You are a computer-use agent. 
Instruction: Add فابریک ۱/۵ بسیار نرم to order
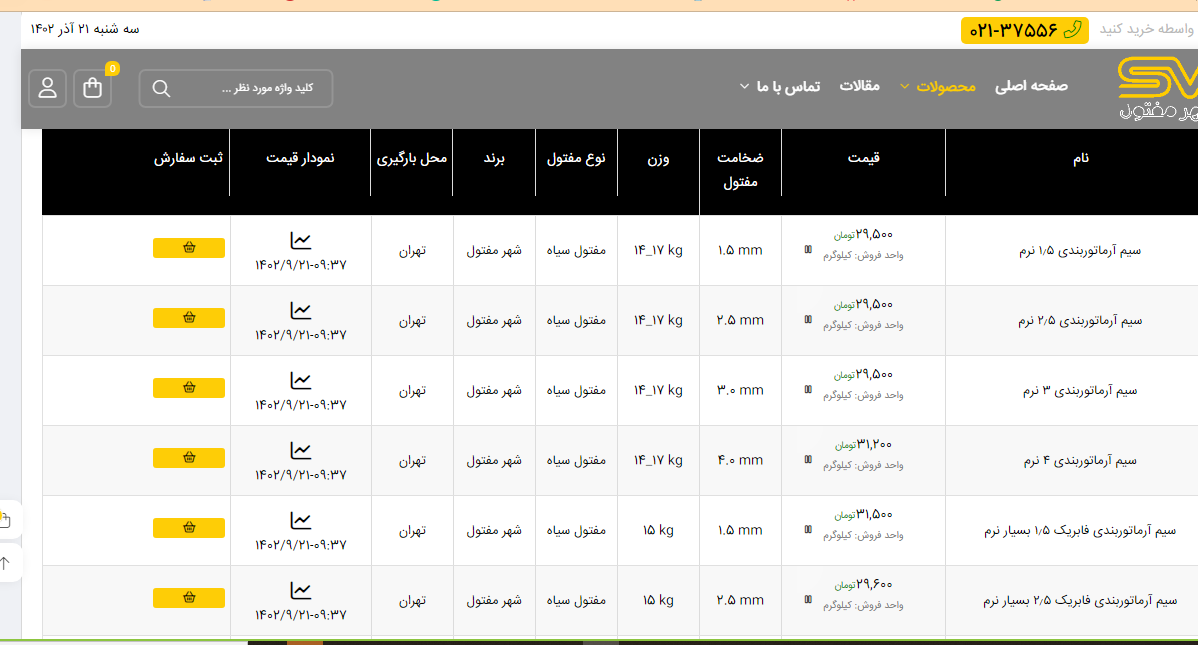coord(189,528)
